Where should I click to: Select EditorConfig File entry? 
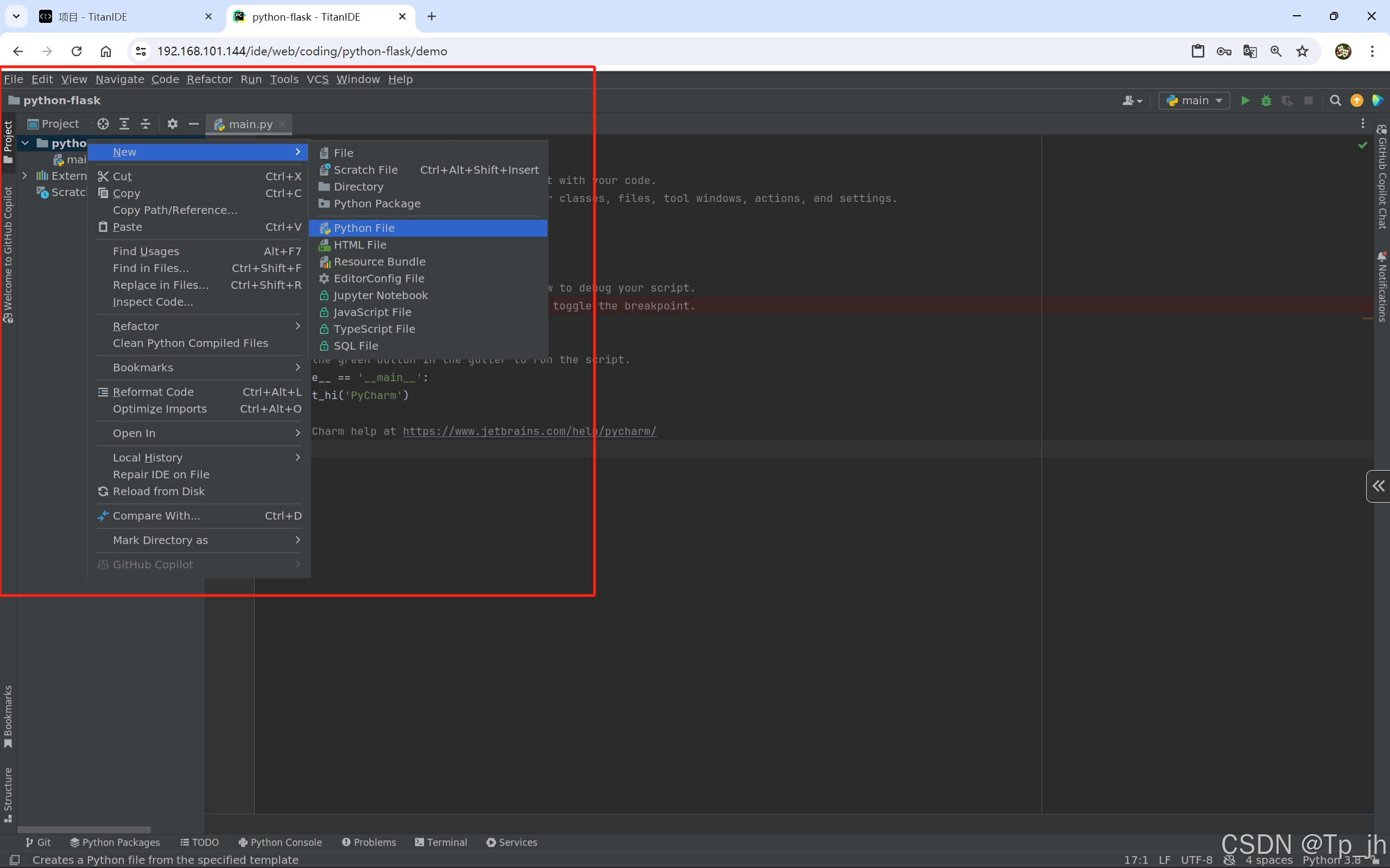[428, 278]
